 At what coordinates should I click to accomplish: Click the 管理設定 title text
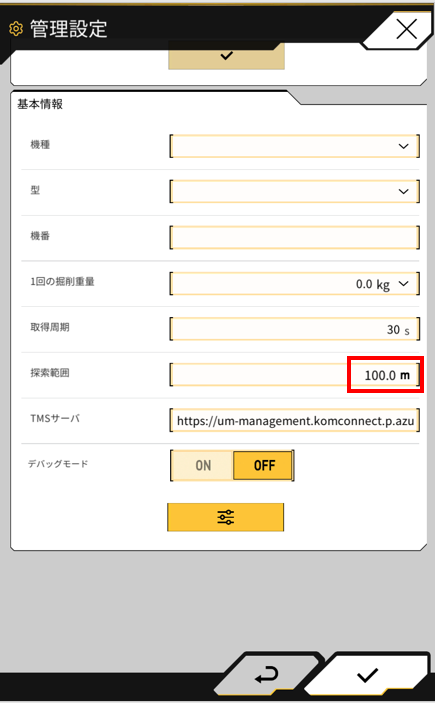[69, 29]
